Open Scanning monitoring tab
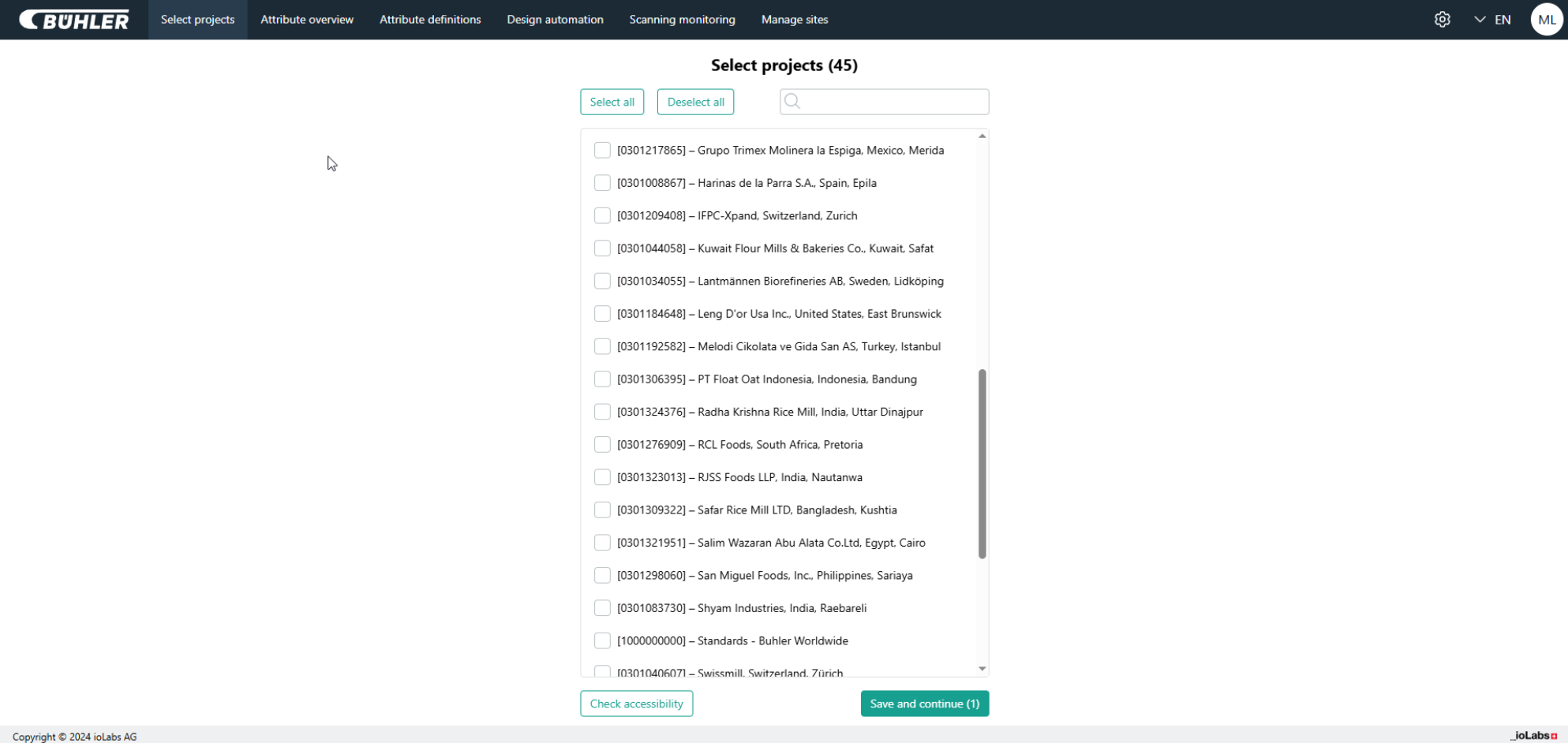1568x743 pixels. pyautogui.click(x=682, y=20)
